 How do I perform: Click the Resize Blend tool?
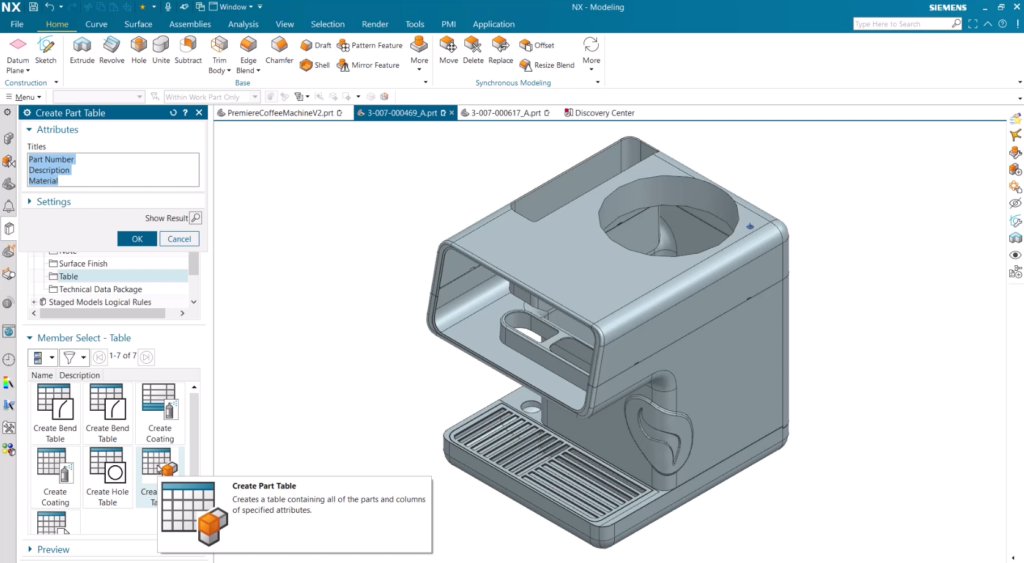click(x=547, y=65)
